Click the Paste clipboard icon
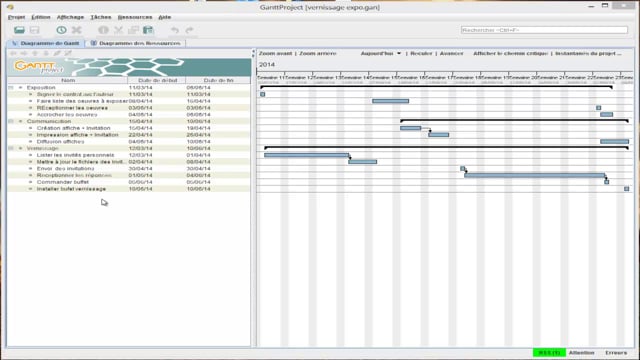Screen dimensions: 640x360 pyautogui.click(x=148, y=30)
